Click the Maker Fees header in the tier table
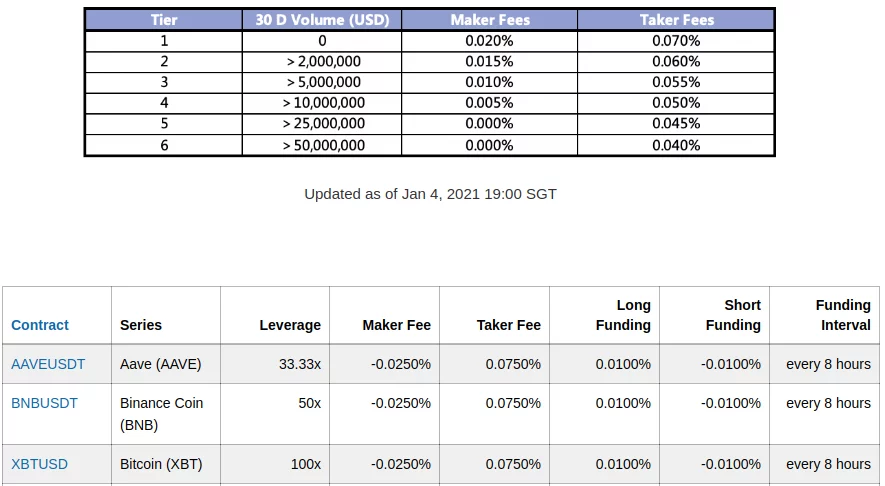The width and height of the screenshot is (885, 486). coord(489,20)
